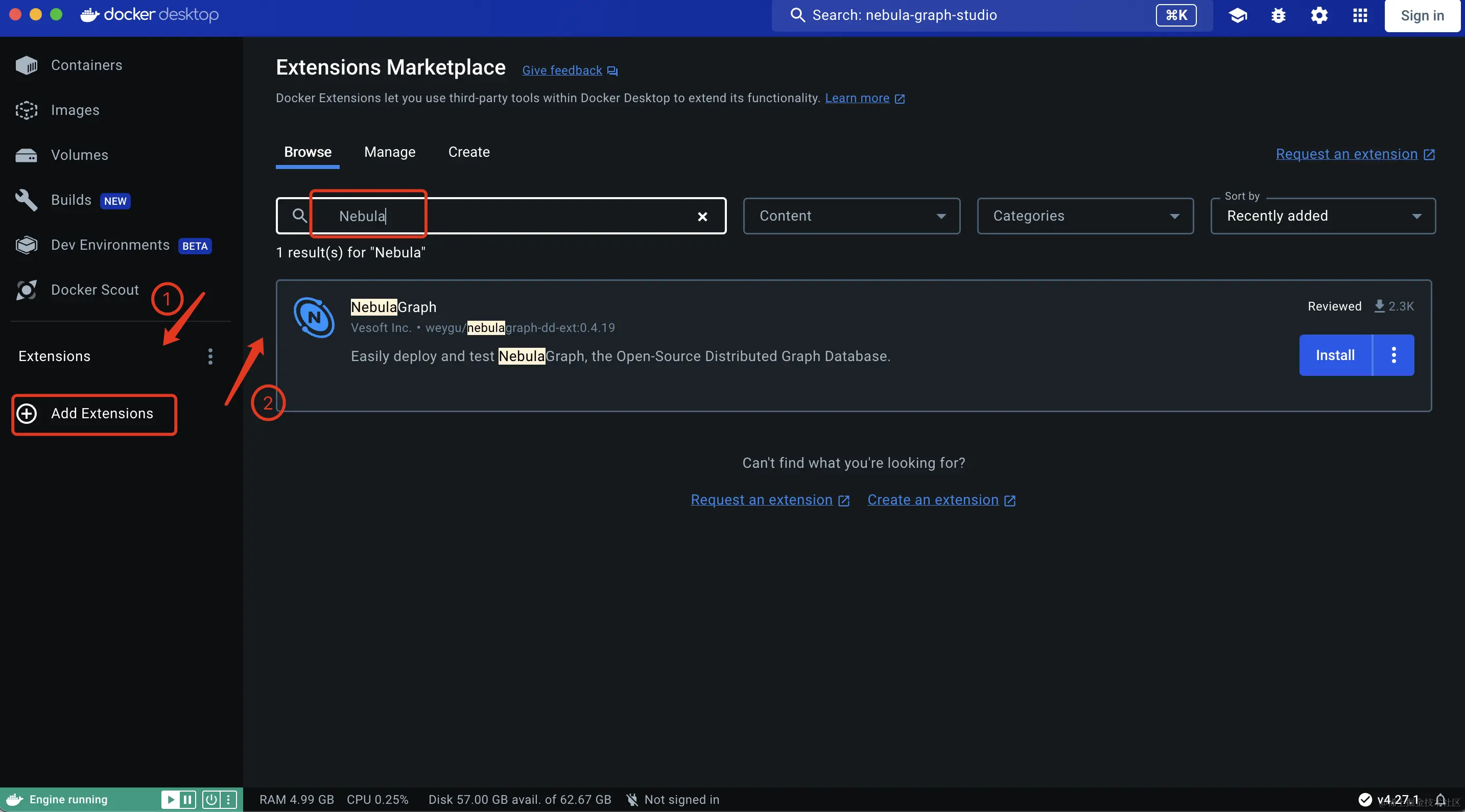Screen dimensions: 1465x812
Task: Open the notifications bell icon
Action: 1440,800
